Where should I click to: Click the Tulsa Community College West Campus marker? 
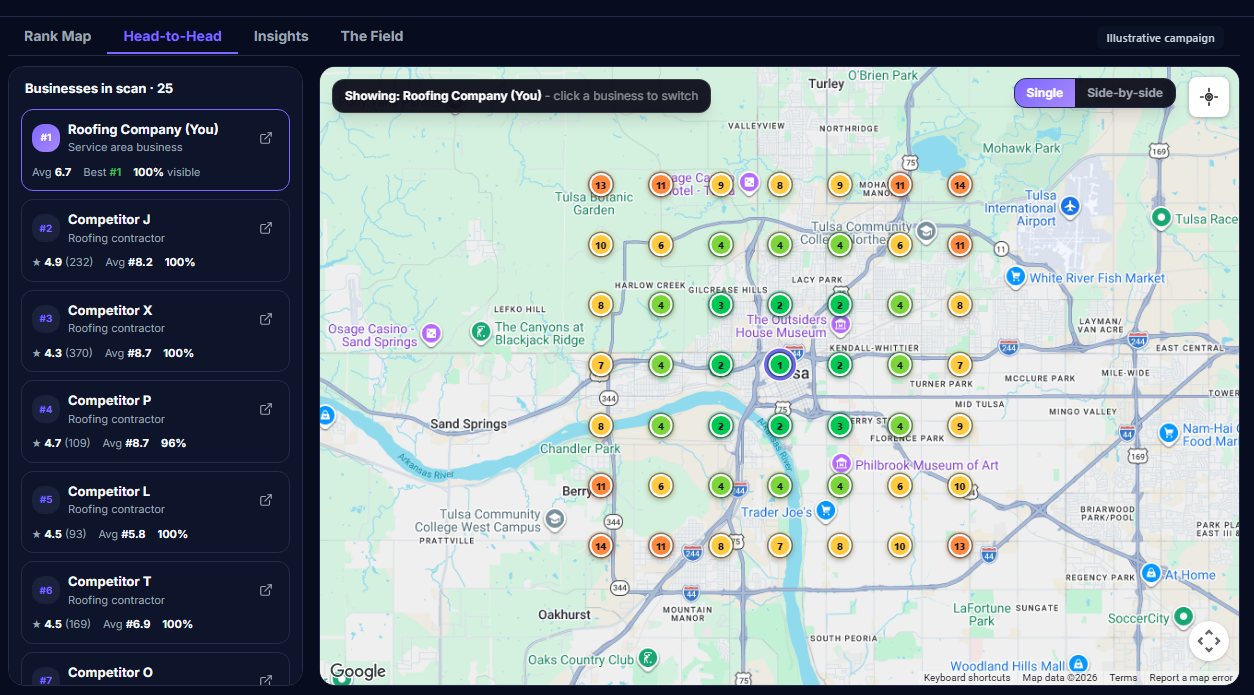(x=555, y=519)
